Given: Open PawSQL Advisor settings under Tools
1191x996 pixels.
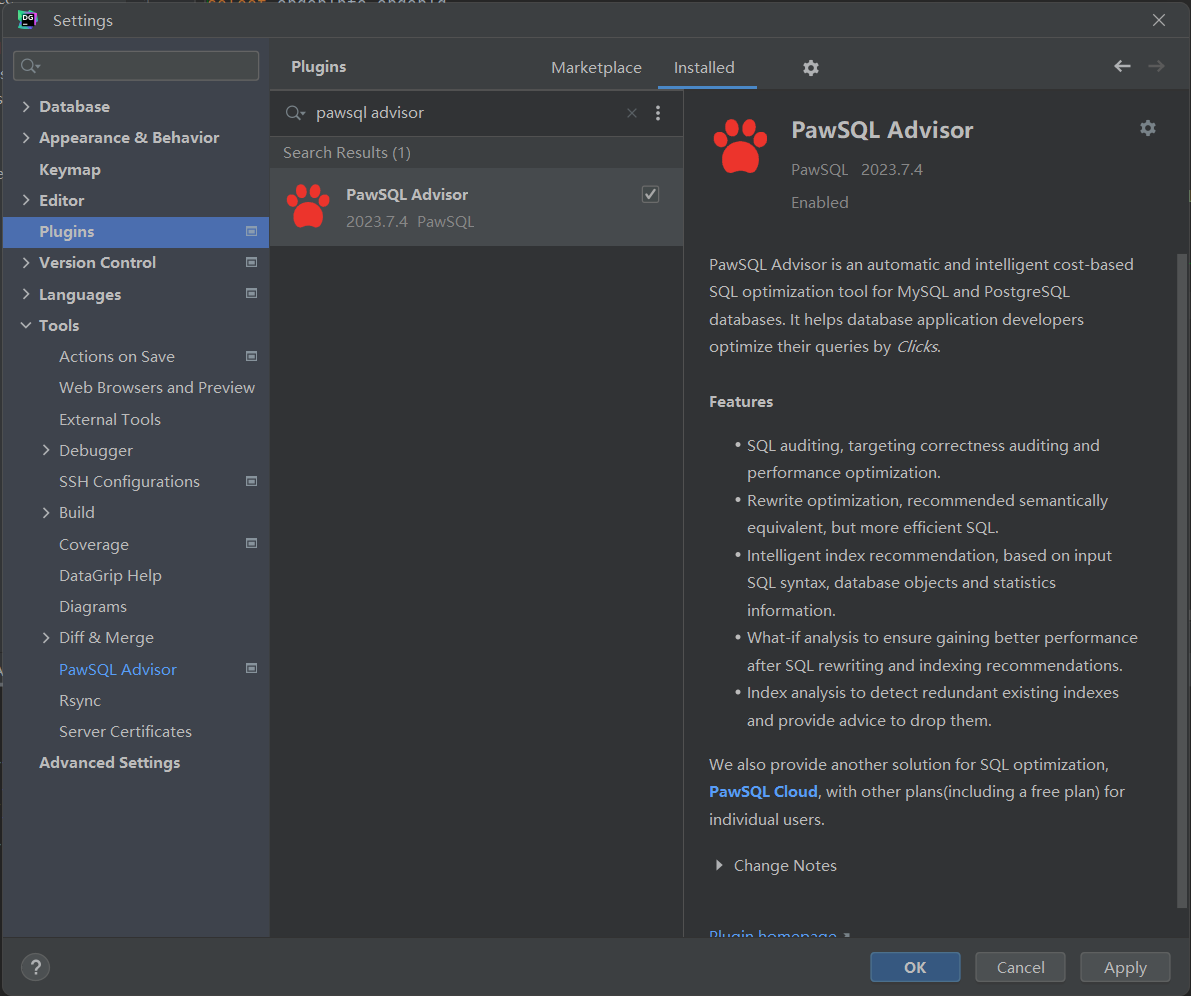Looking at the screenshot, I should point(118,669).
